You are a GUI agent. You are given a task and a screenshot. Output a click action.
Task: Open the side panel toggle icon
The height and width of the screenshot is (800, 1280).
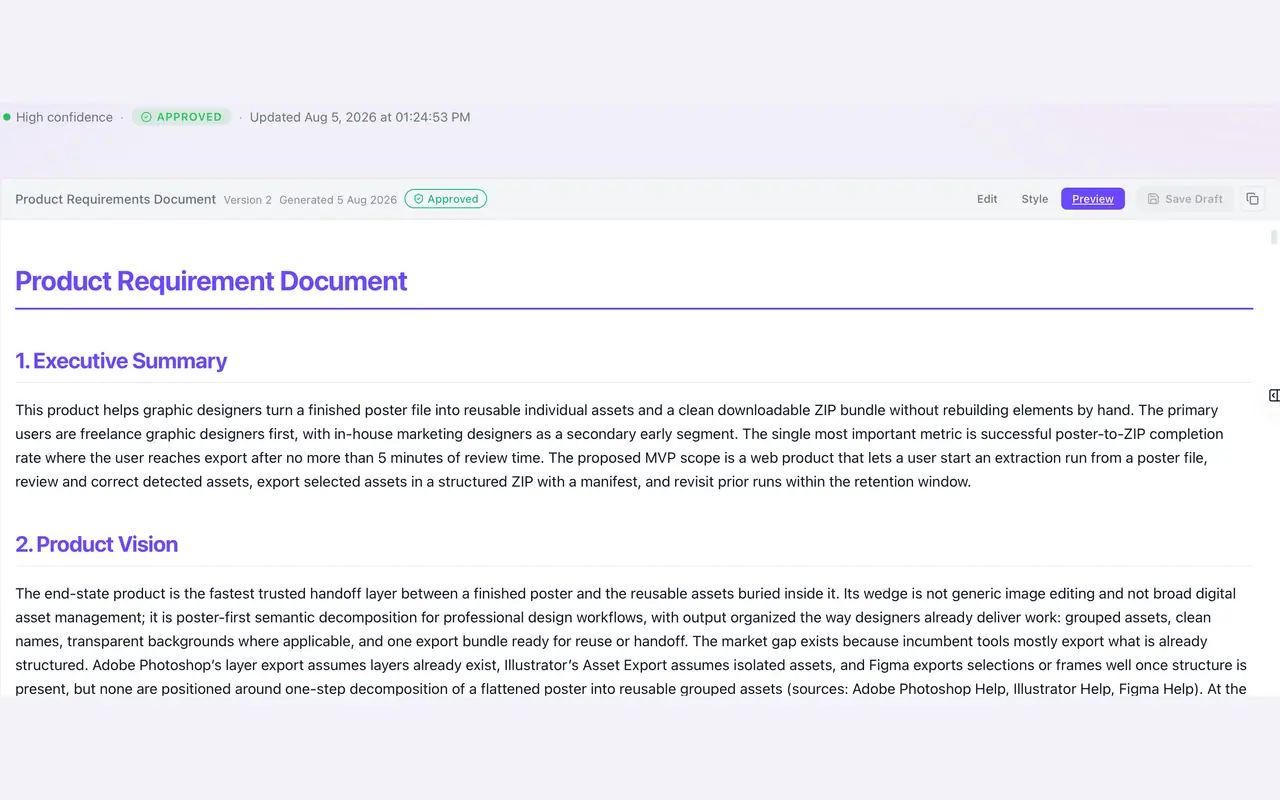tap(1274, 396)
